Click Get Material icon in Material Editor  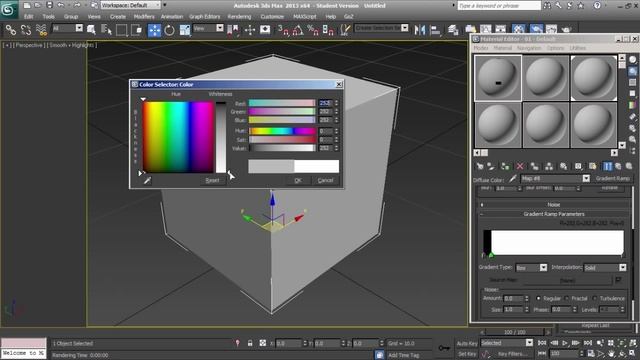480,166
